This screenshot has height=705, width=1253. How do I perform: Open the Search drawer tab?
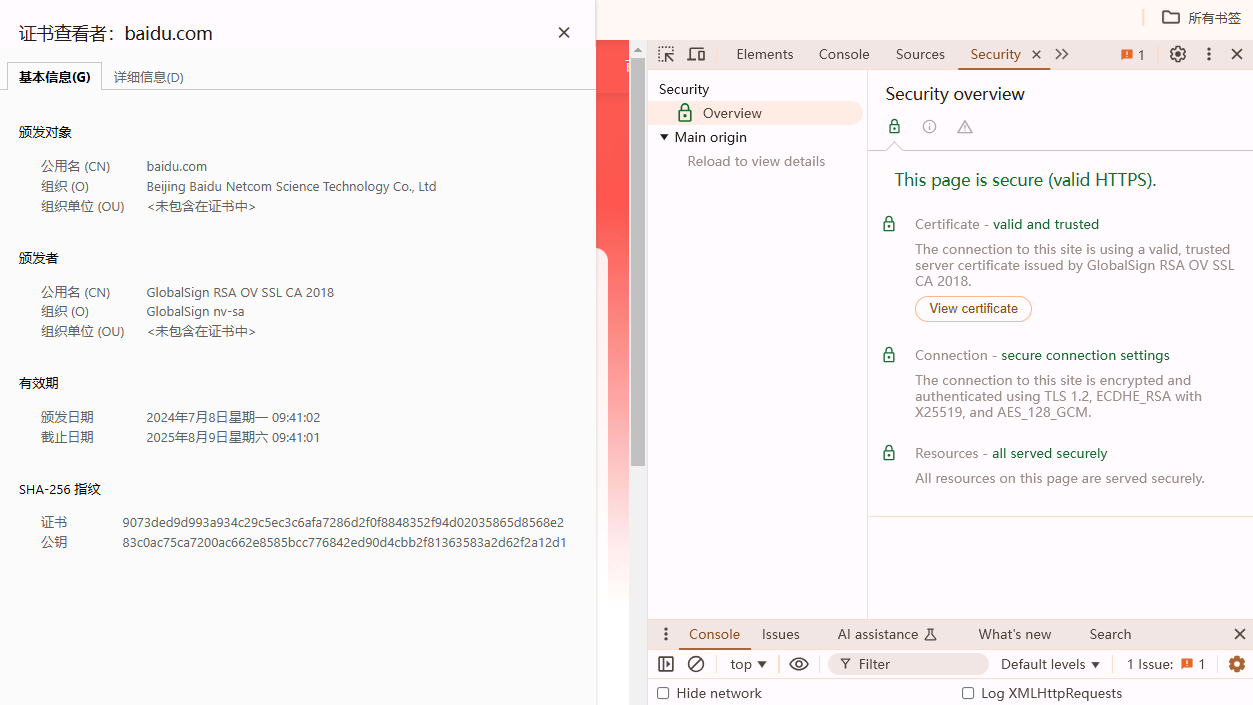click(1110, 634)
